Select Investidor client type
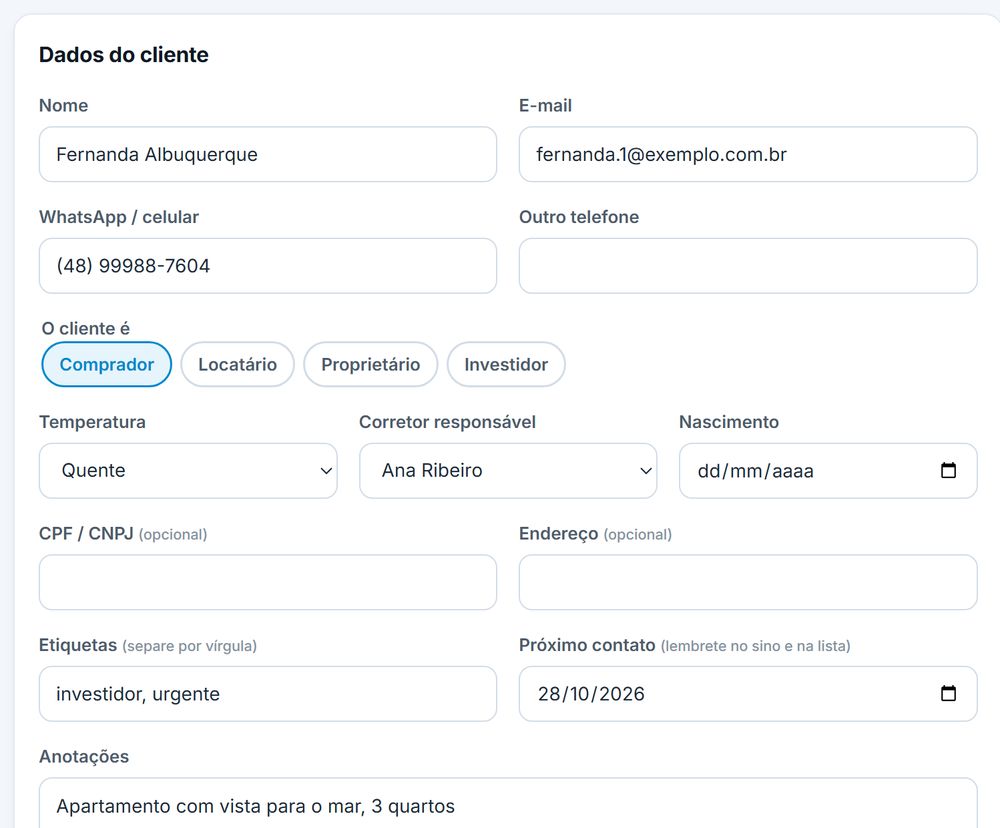The width and height of the screenshot is (1000, 828). pyautogui.click(x=506, y=364)
